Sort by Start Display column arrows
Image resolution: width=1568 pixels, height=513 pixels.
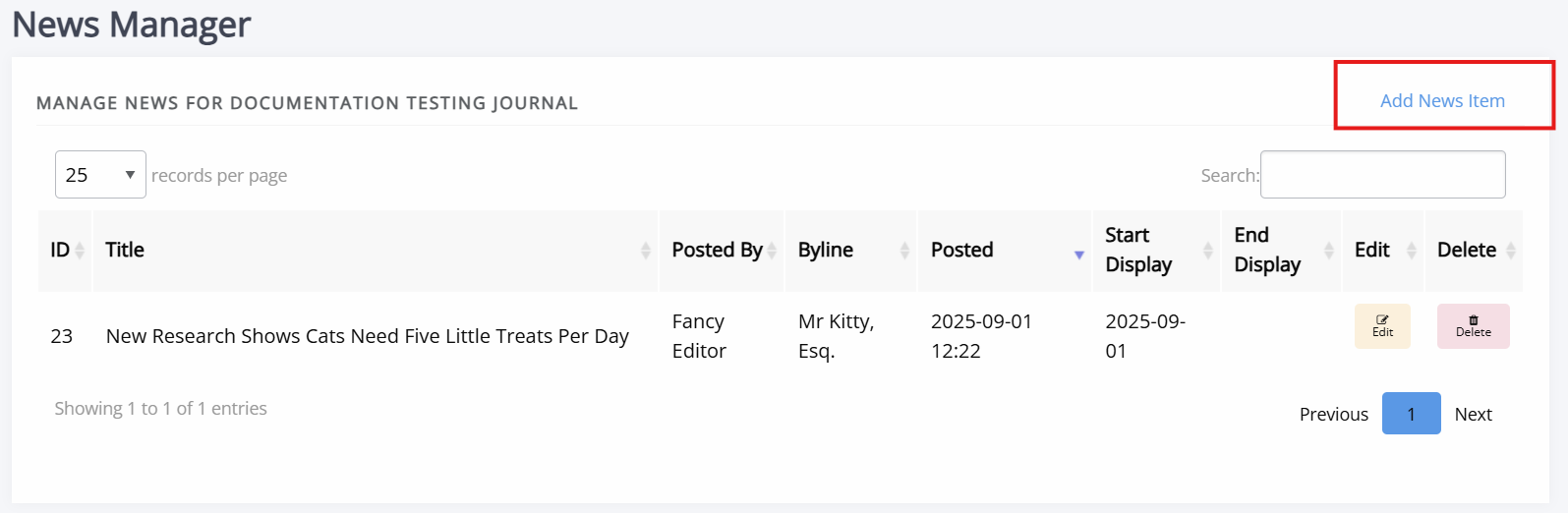coord(1208,251)
